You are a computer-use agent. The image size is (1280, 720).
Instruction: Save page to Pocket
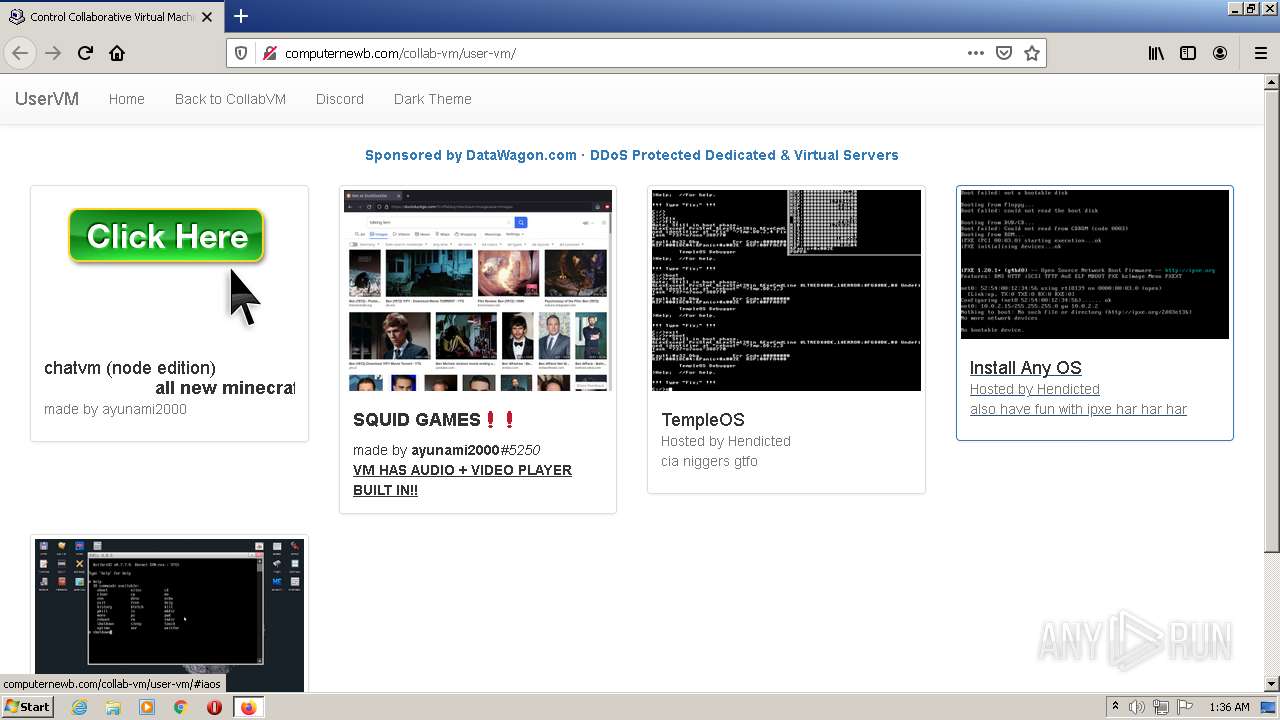pos(1004,53)
